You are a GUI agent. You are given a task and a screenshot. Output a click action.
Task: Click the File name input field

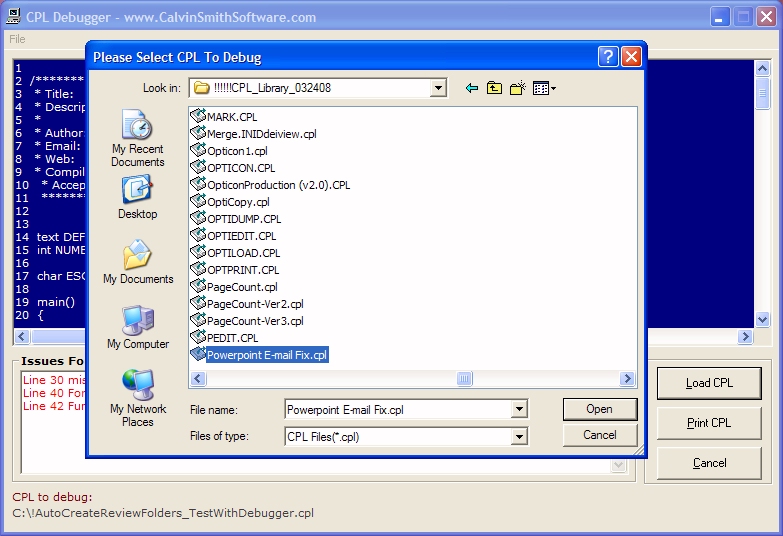[x=398, y=410]
